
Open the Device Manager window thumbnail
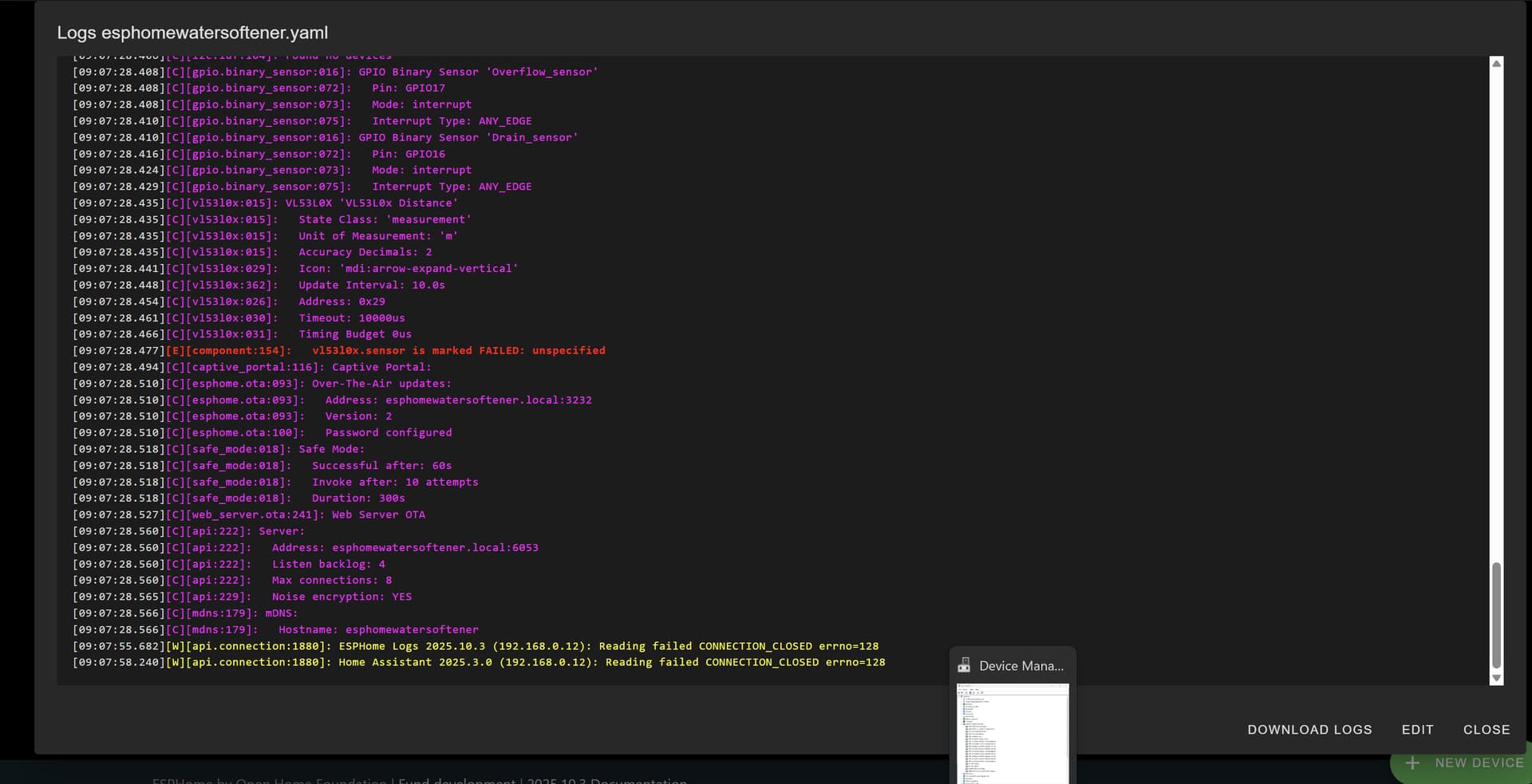click(1012, 734)
